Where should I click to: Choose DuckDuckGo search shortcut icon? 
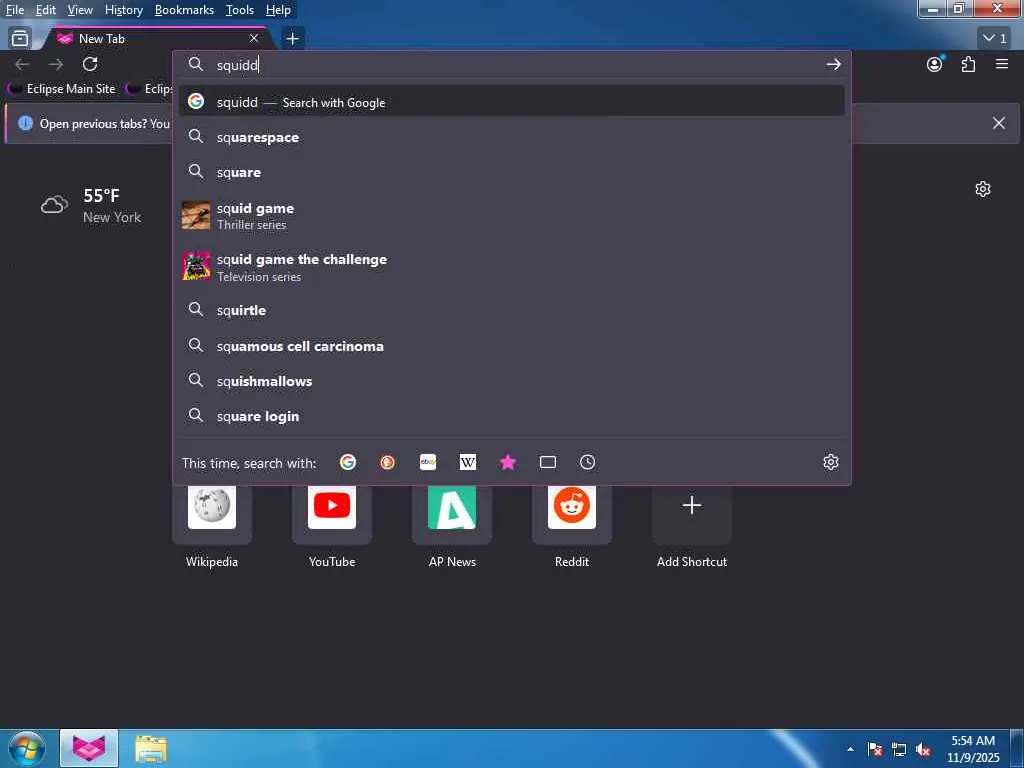(x=387, y=462)
